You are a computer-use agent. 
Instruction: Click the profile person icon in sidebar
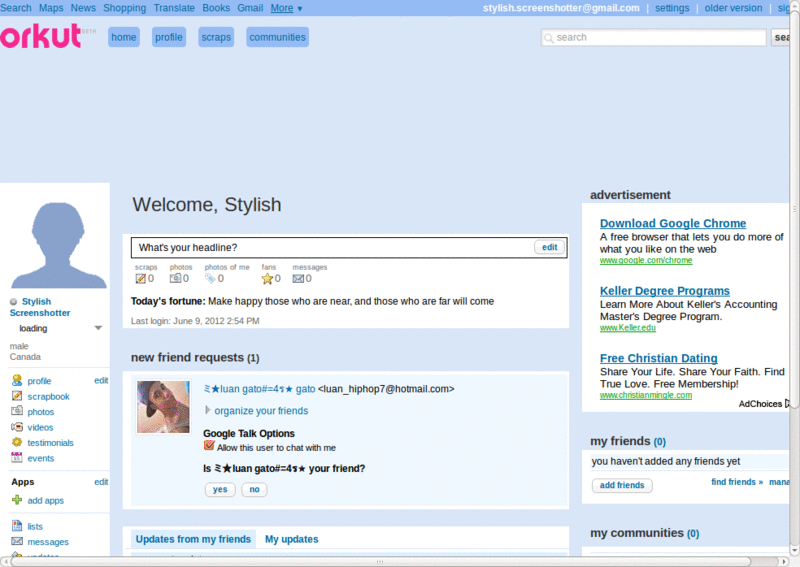[17, 380]
